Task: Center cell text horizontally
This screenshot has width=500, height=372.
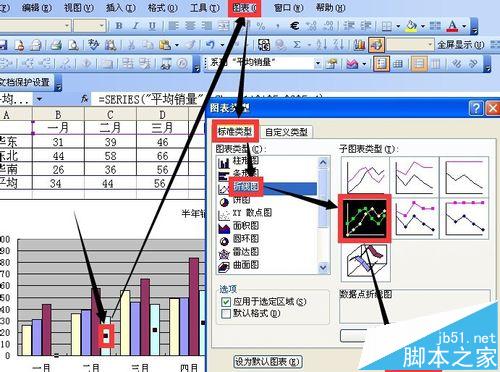Action: click(190, 26)
